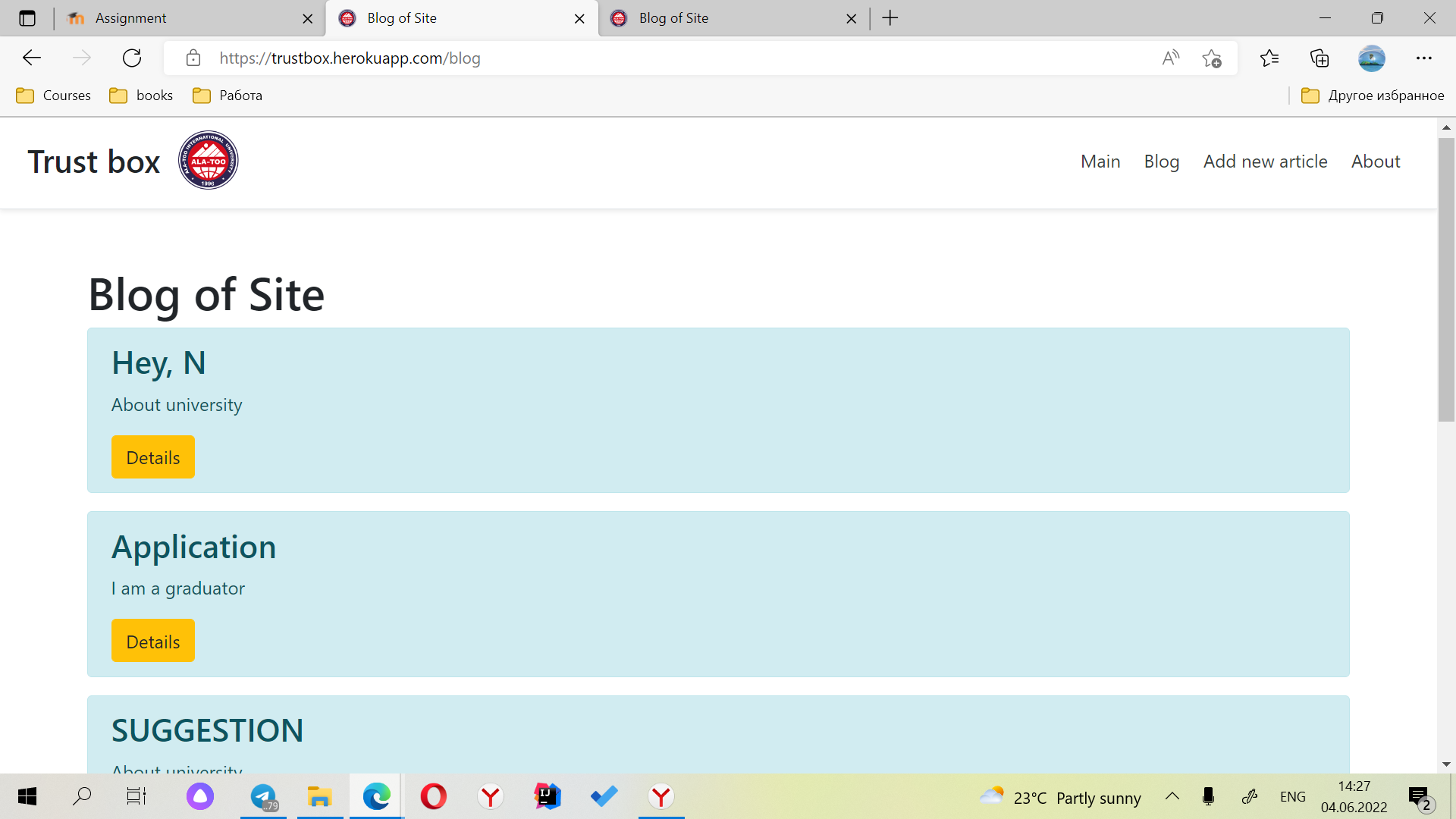This screenshot has width=1456, height=819.
Task: Add this page to favorites with the star
Action: [x=1212, y=58]
